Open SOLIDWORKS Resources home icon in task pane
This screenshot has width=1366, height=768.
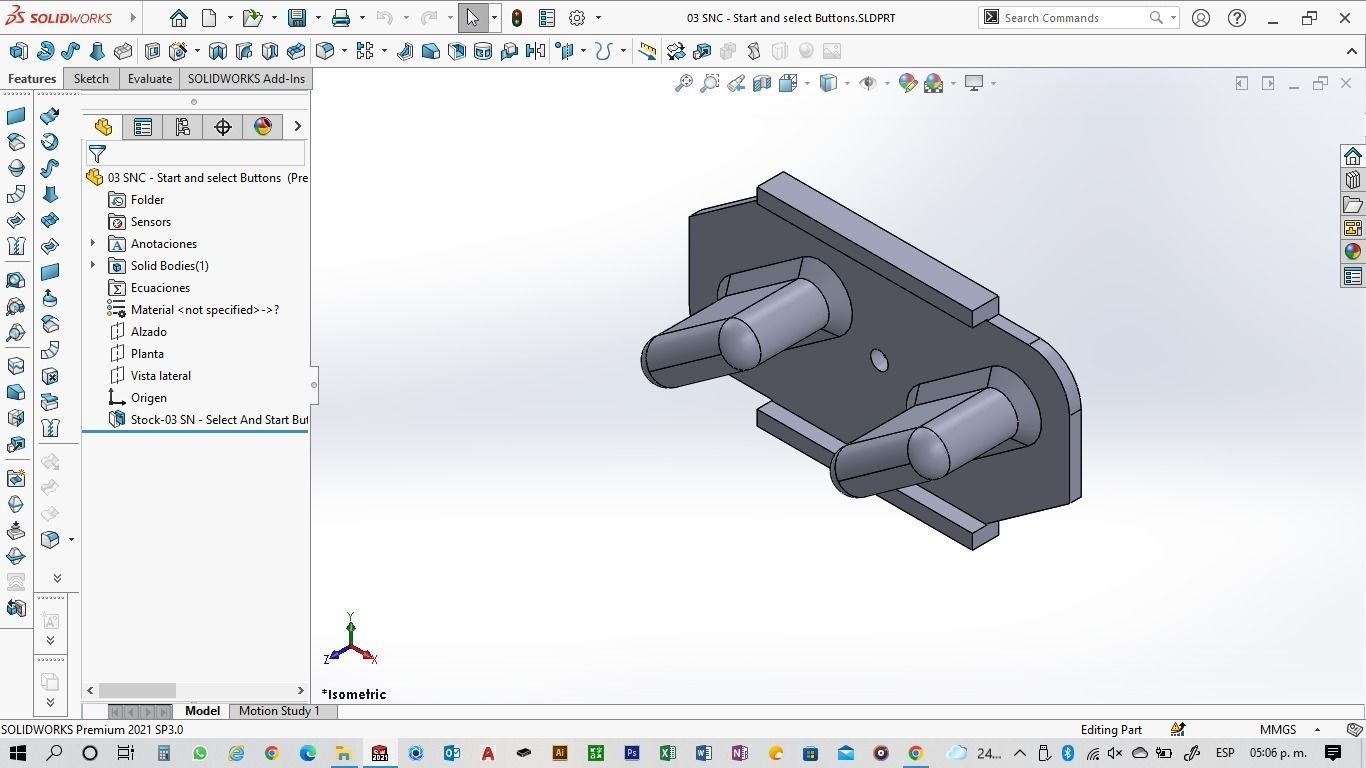1353,156
